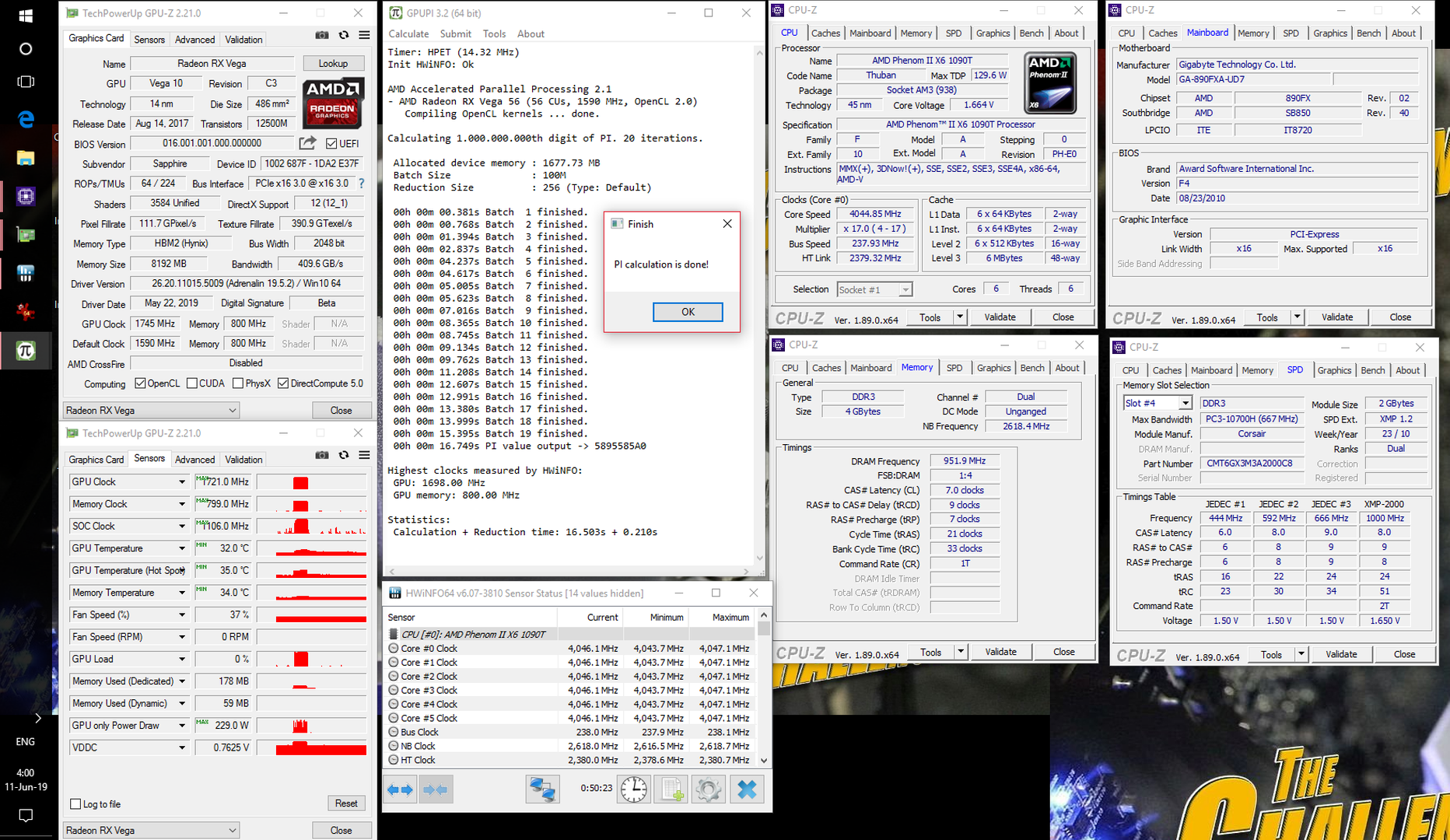
Task: Enable the Log to file checkbox
Action: (75, 804)
